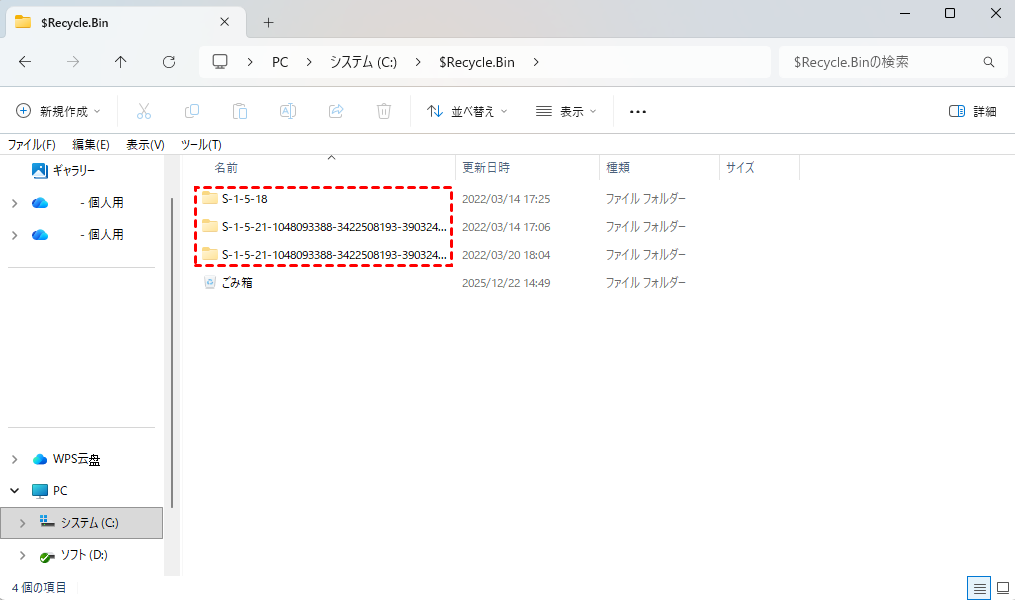Open the ツール(T) menu

coord(201,145)
